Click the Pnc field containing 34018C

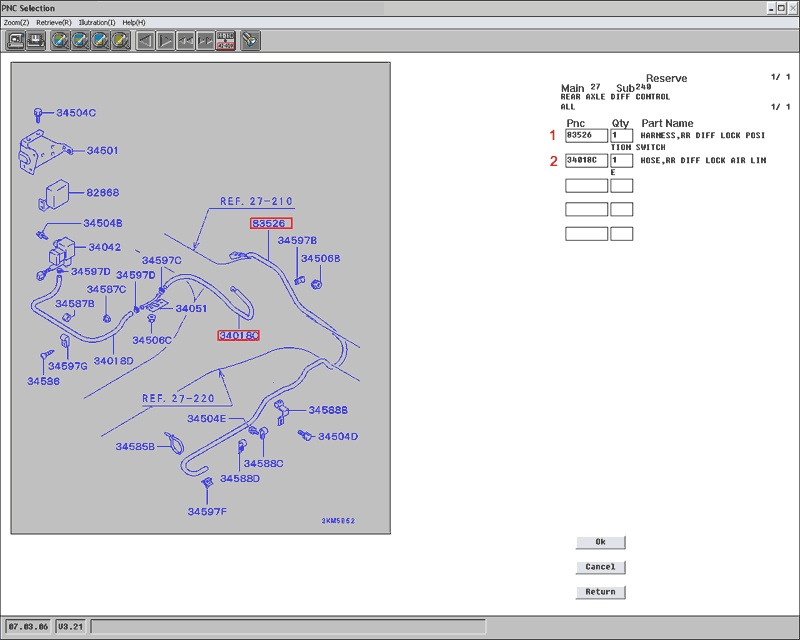tap(586, 160)
